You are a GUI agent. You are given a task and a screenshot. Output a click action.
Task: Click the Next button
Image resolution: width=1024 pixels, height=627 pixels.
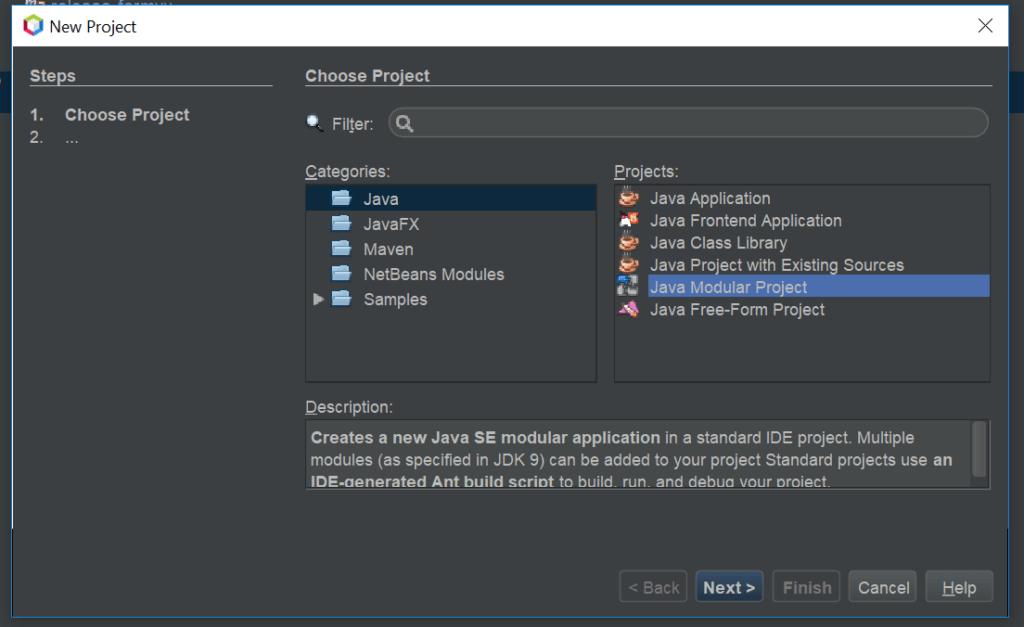click(x=729, y=586)
